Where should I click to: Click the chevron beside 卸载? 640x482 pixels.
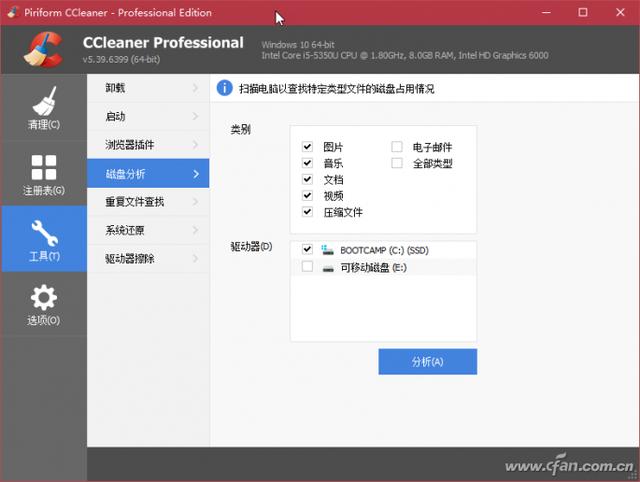pos(196,88)
